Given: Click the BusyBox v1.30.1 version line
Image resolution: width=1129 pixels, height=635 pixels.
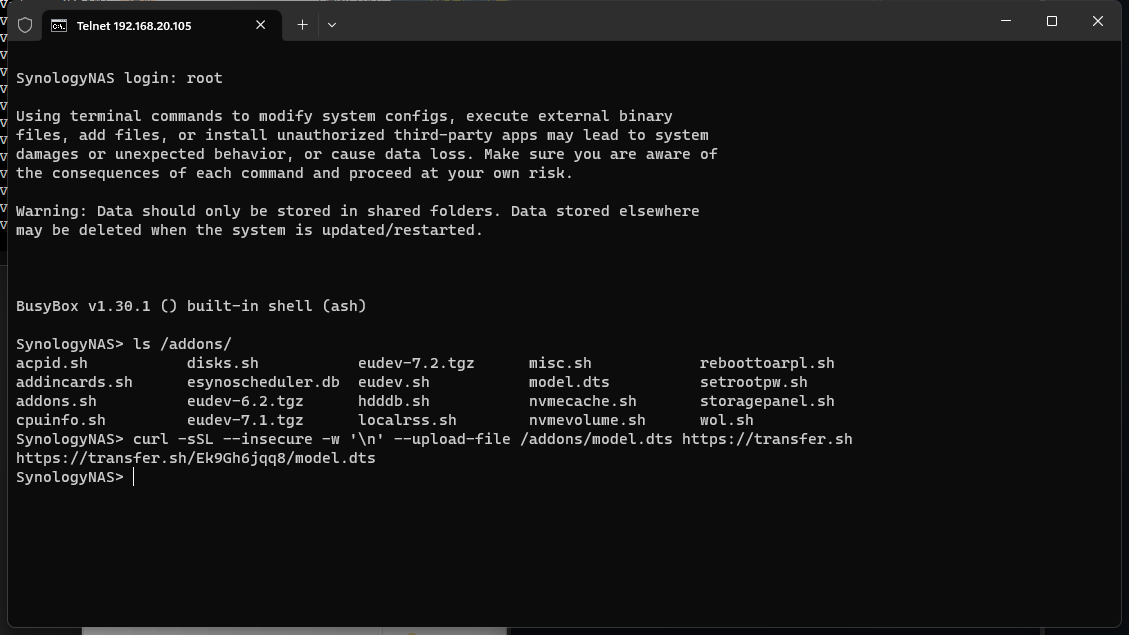Looking at the screenshot, I should (x=191, y=306).
